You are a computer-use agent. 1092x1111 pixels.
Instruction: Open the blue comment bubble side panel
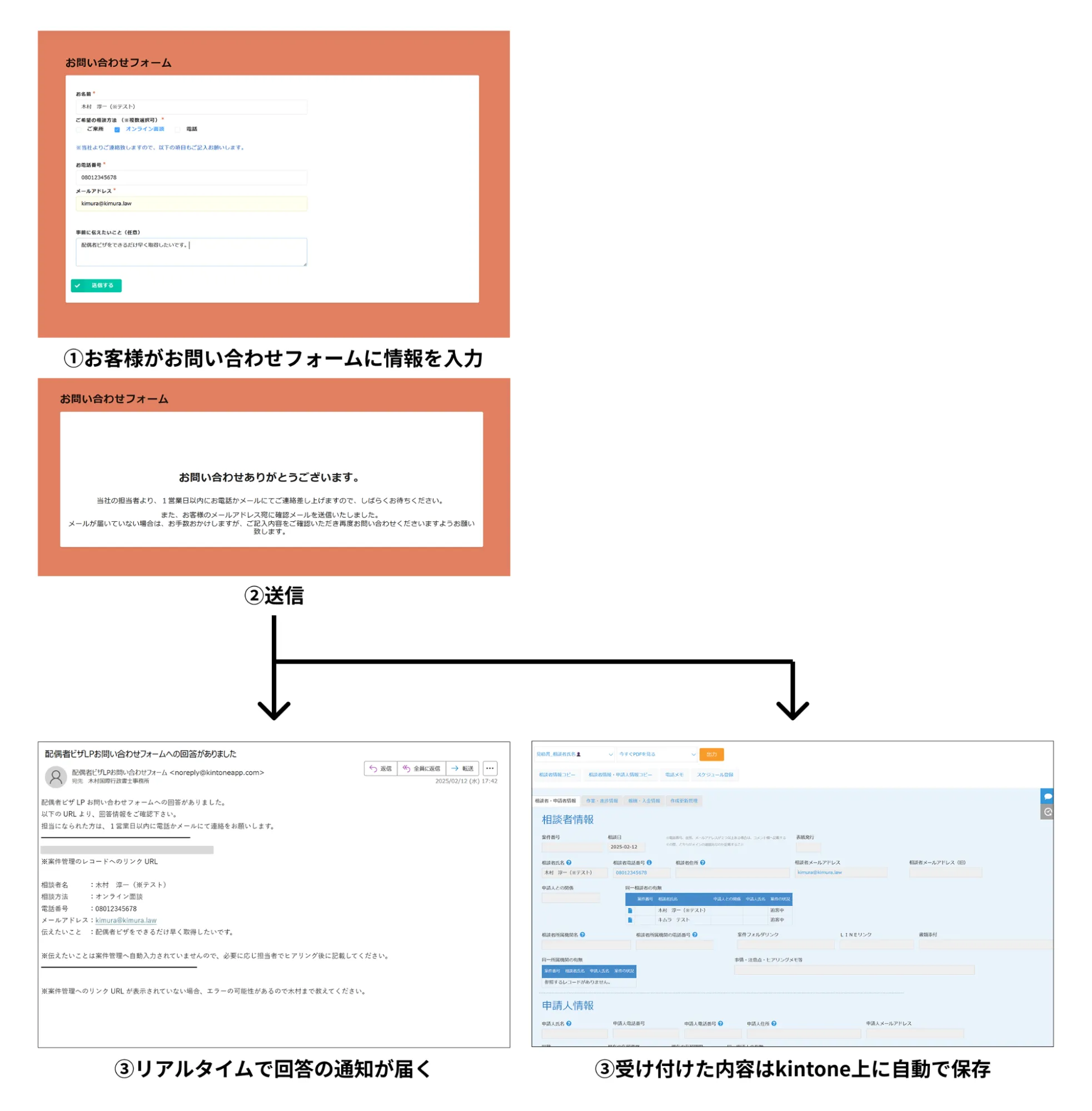coord(1048,796)
